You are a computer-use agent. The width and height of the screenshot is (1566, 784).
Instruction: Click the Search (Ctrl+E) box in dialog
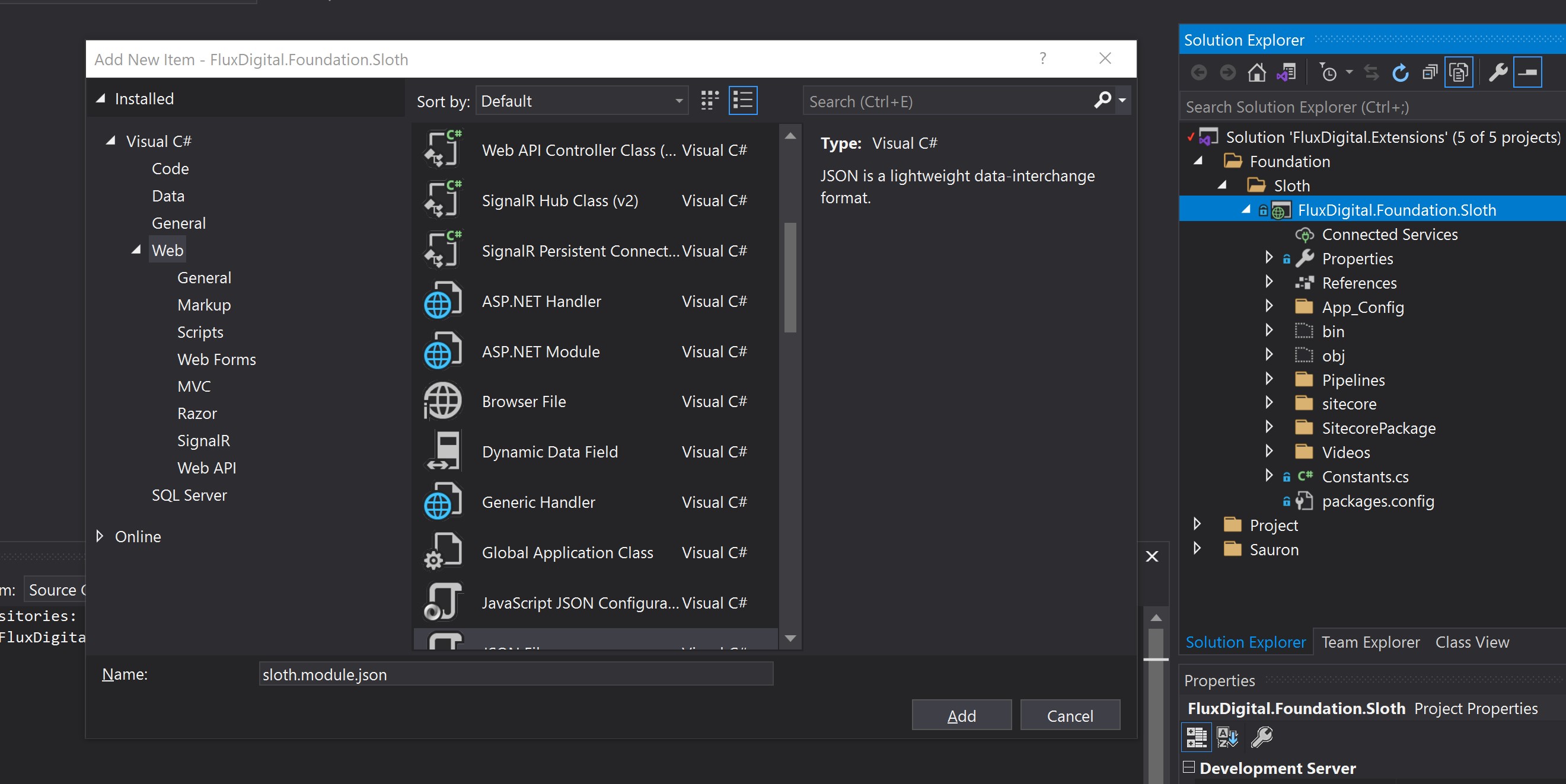948,101
